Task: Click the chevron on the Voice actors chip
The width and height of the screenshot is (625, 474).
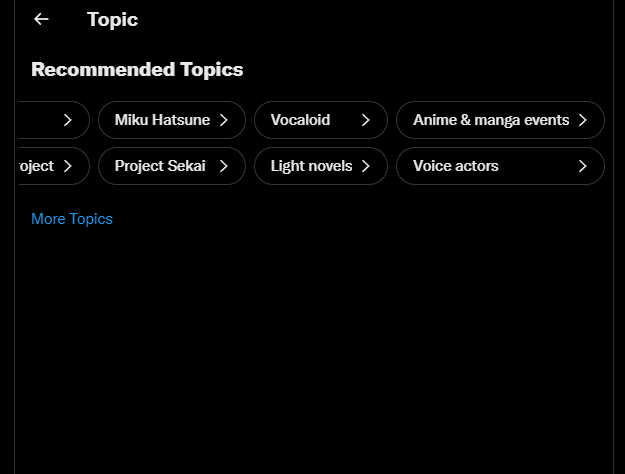Action: pyautogui.click(x=583, y=166)
